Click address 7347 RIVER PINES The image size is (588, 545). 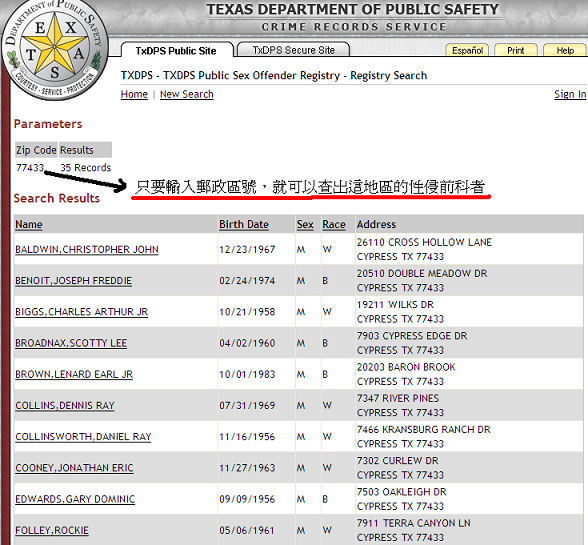tap(398, 398)
